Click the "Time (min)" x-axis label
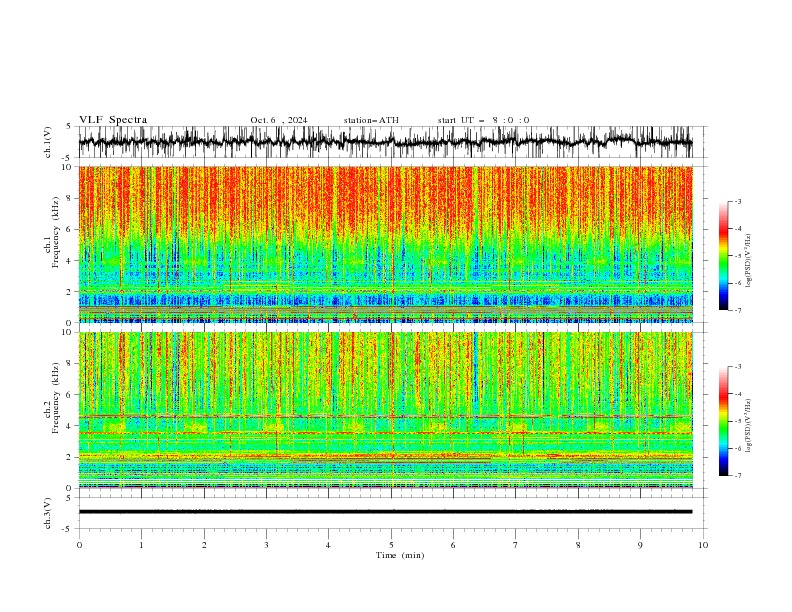The image size is (792, 612). [400, 555]
